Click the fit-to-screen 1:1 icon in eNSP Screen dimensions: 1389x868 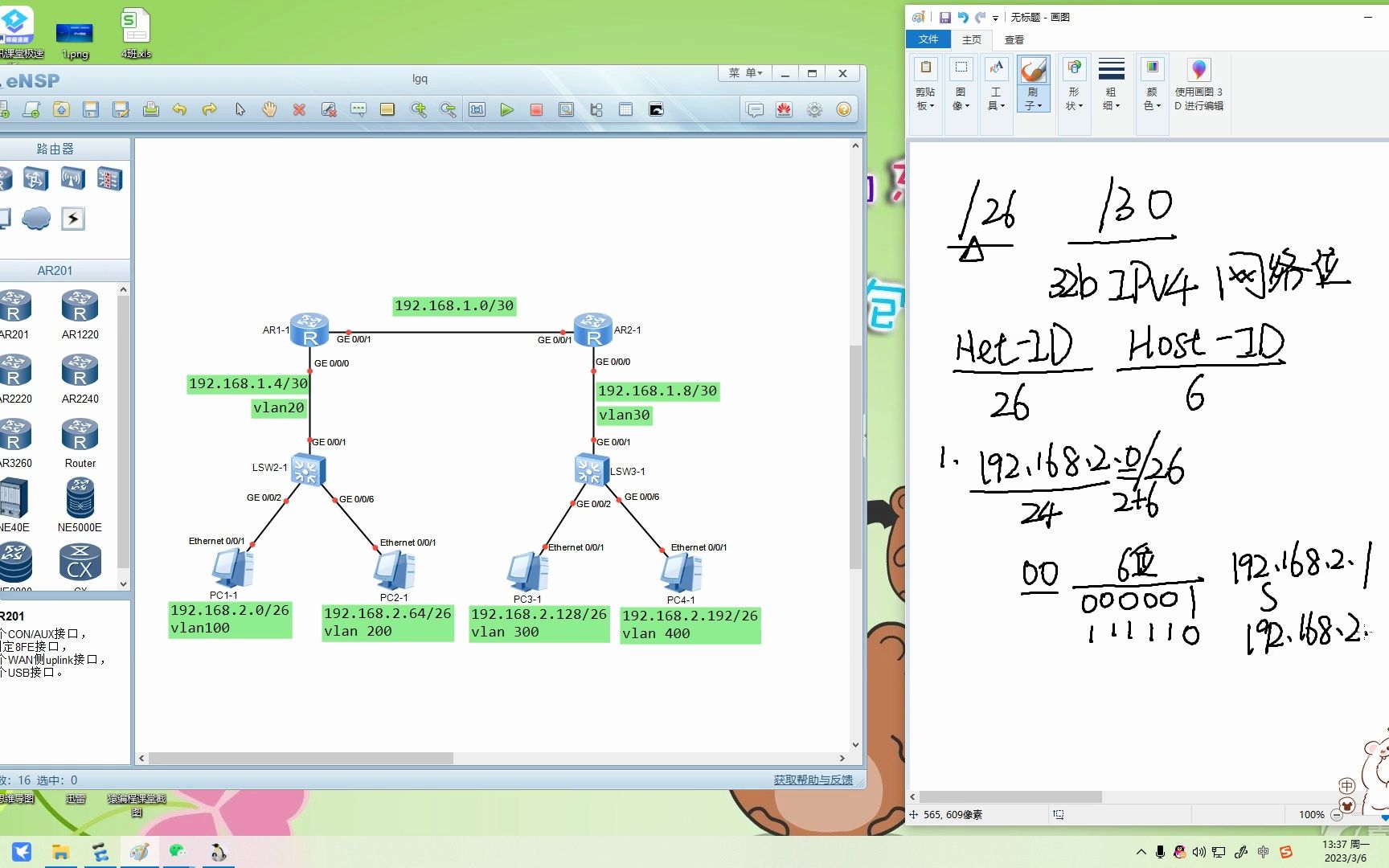click(477, 109)
